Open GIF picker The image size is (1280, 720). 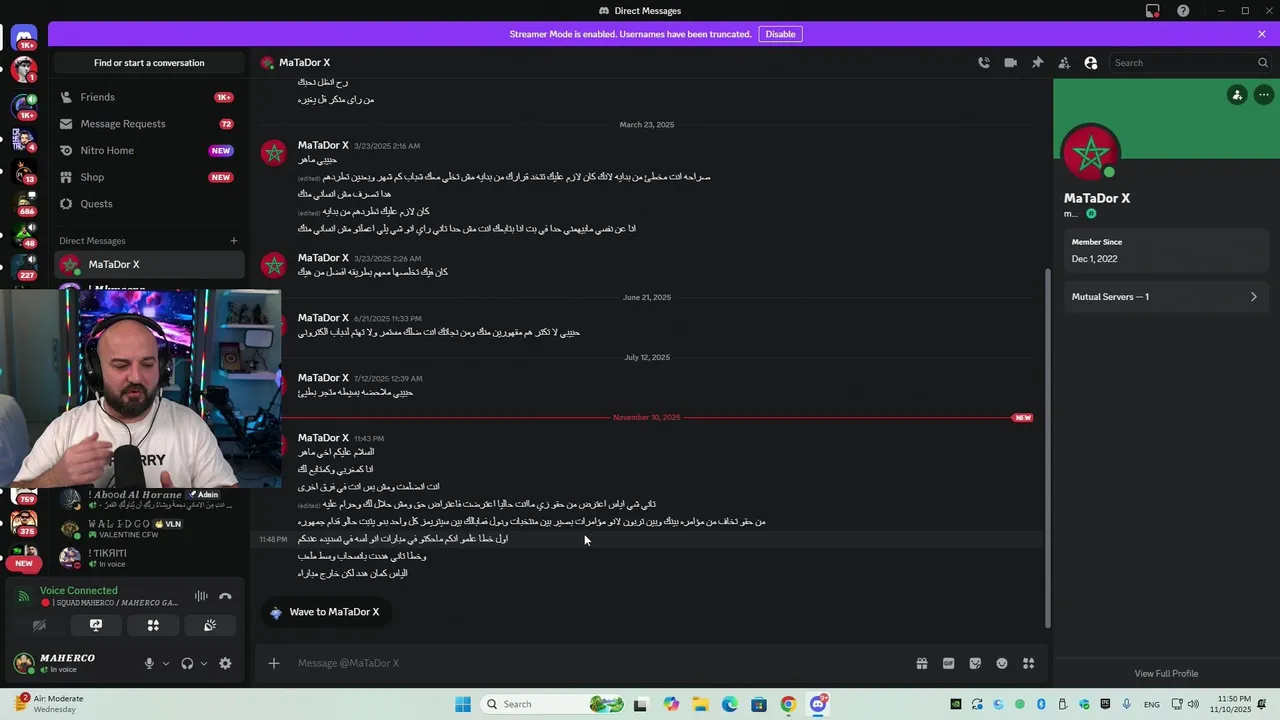949,663
